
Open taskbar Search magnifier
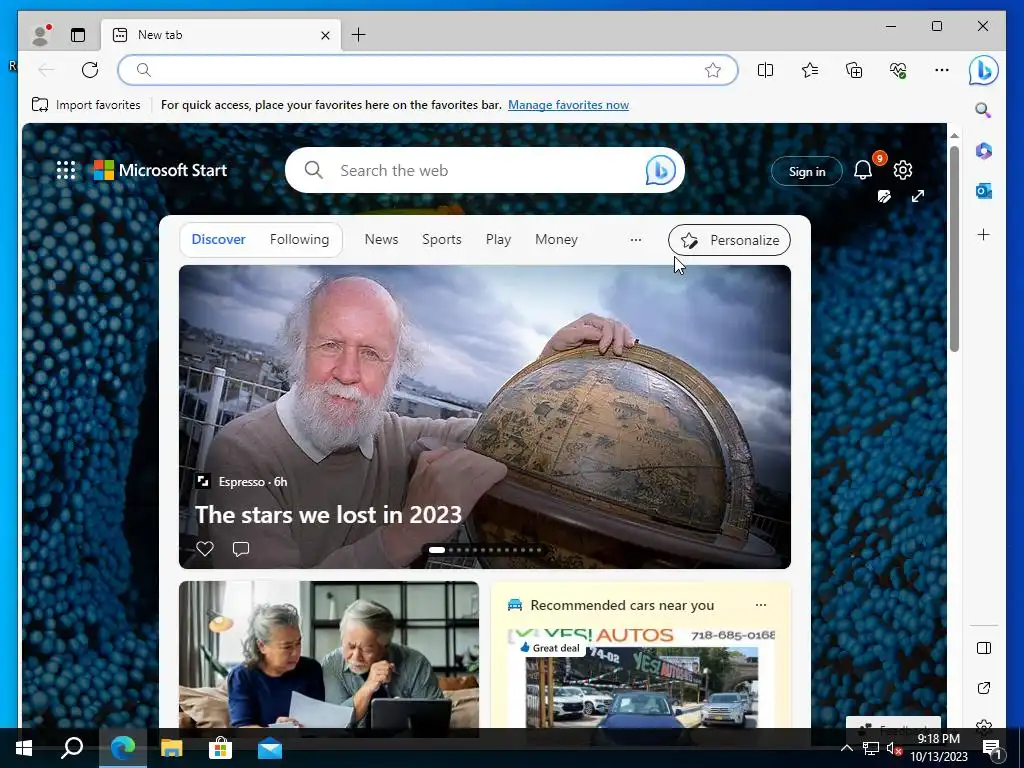pyautogui.click(x=72, y=748)
